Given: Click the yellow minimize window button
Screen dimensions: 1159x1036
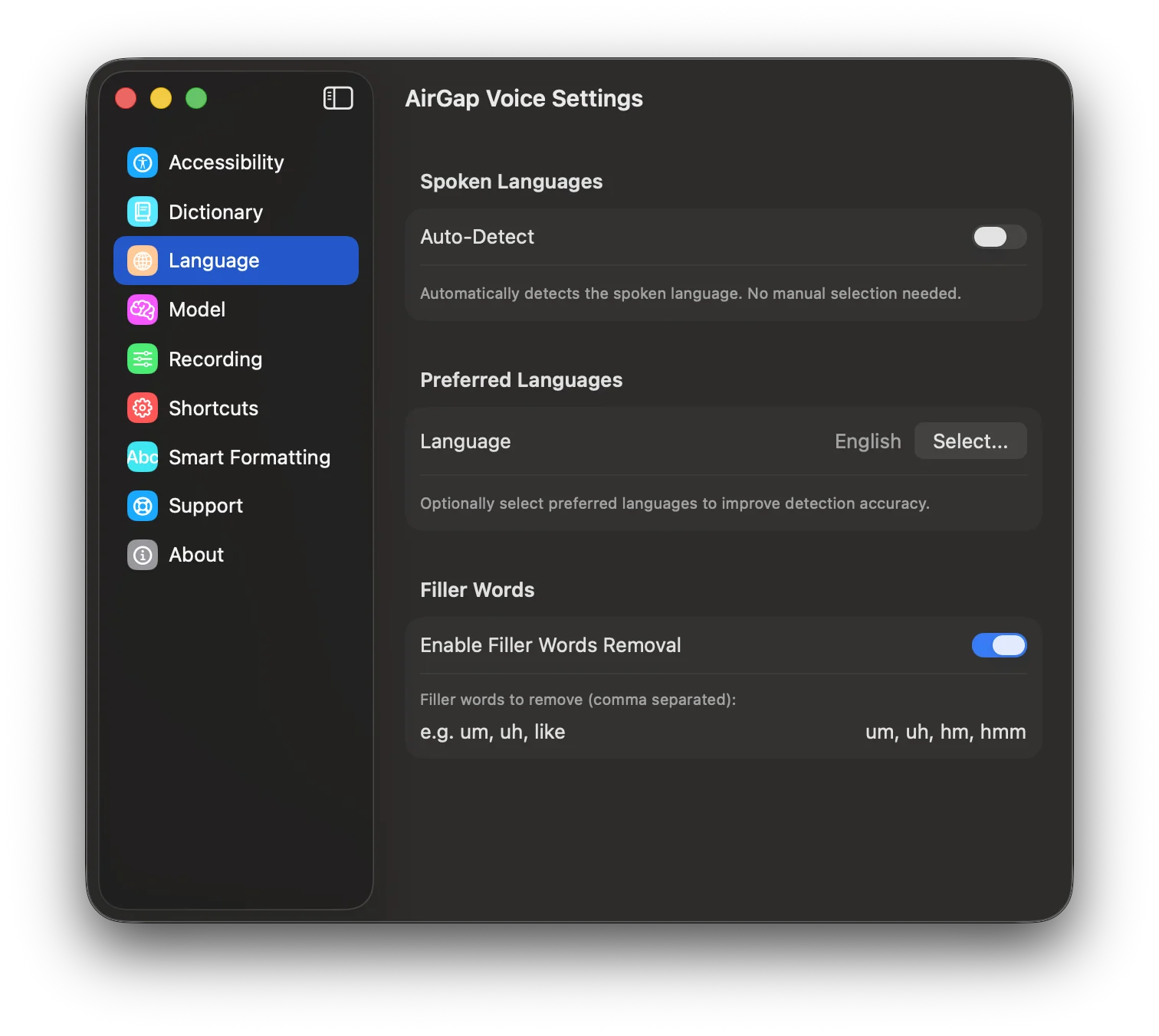Looking at the screenshot, I should point(161,98).
